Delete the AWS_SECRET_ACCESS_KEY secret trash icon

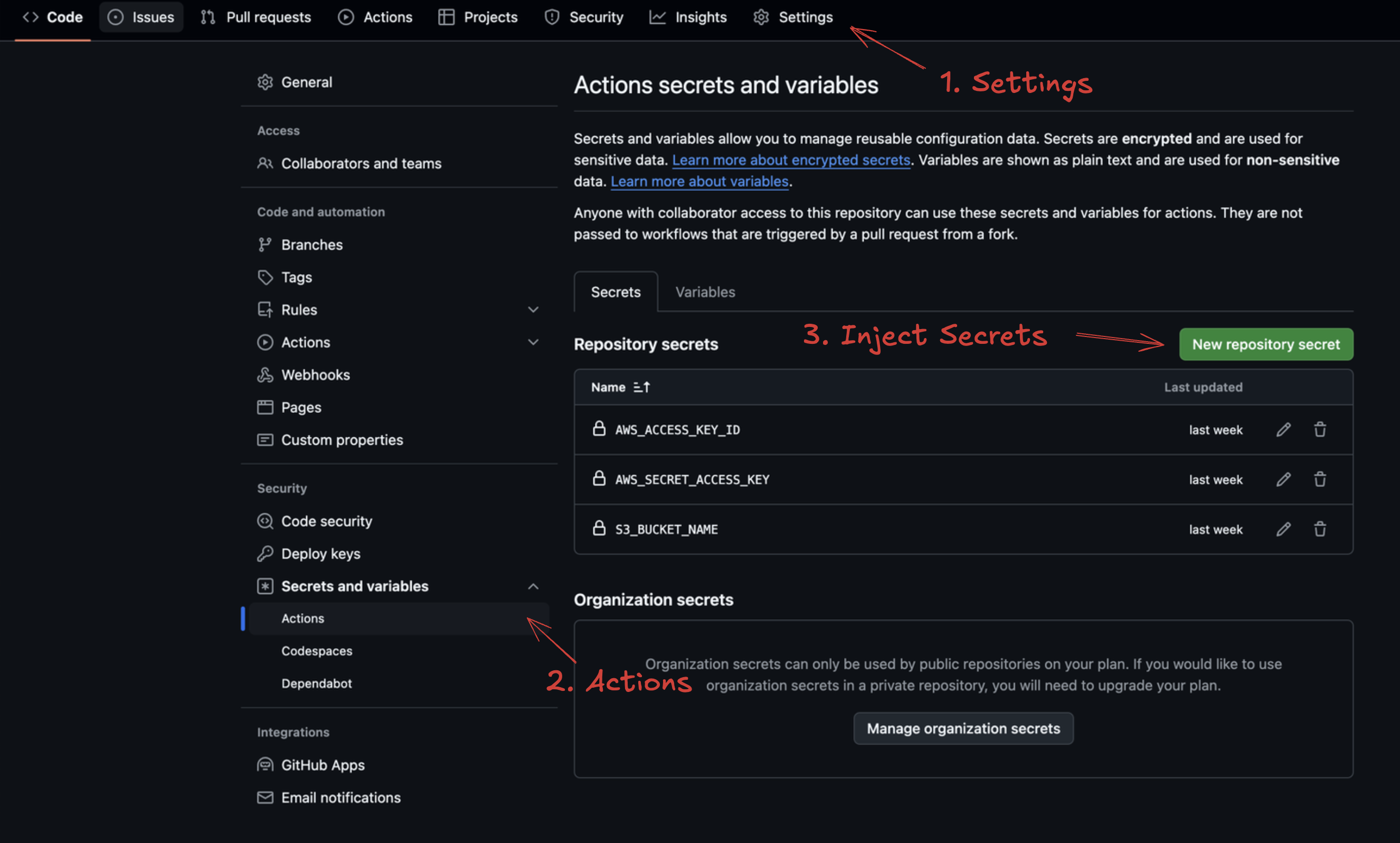click(x=1320, y=480)
